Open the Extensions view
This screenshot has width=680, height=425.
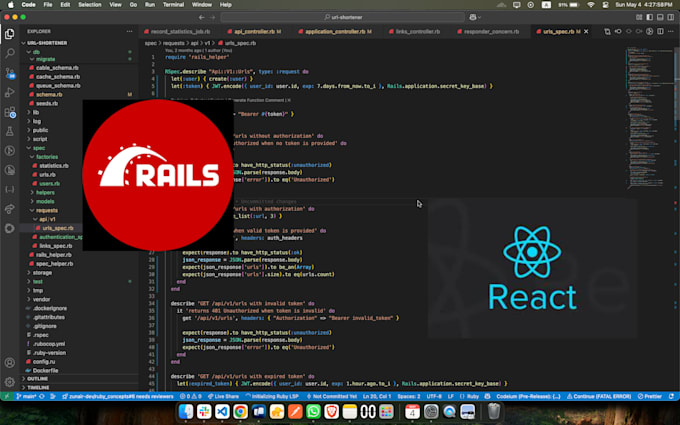coord(10,112)
